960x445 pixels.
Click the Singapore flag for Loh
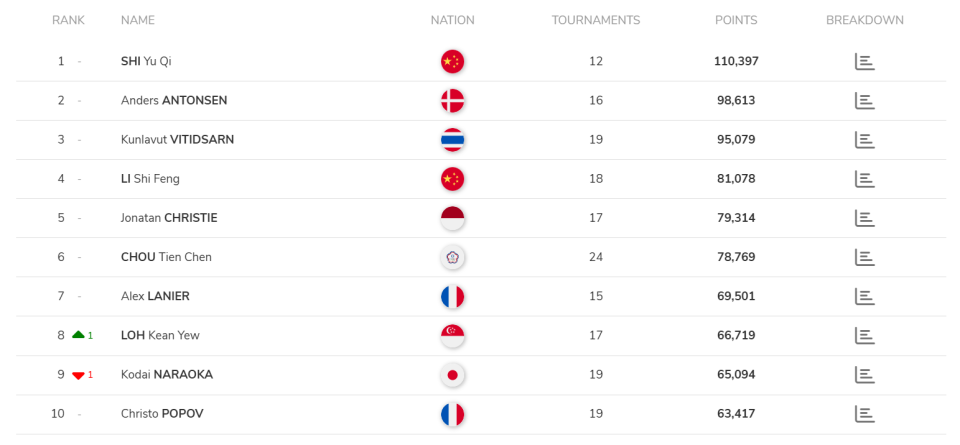coord(452,335)
